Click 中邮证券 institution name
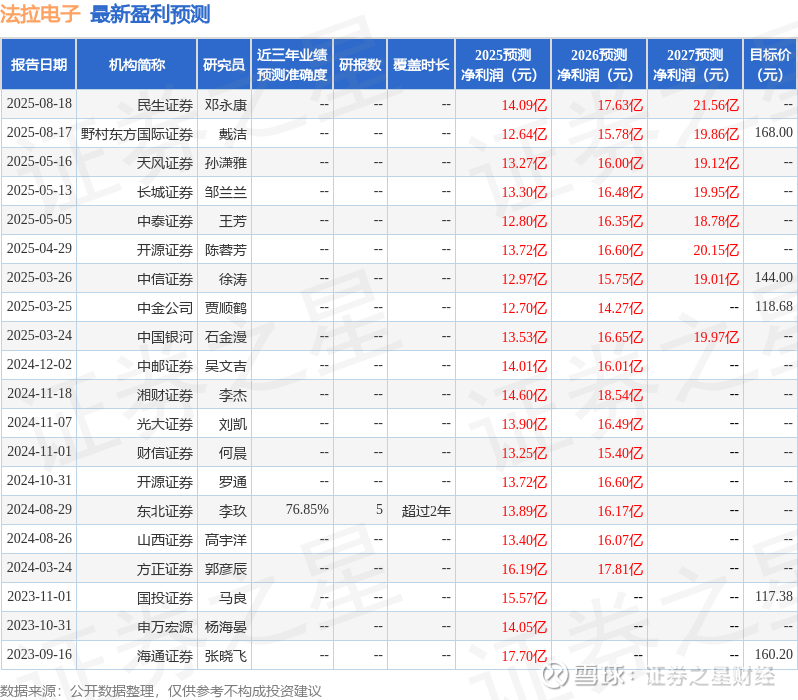The image size is (798, 700). [x=165, y=367]
